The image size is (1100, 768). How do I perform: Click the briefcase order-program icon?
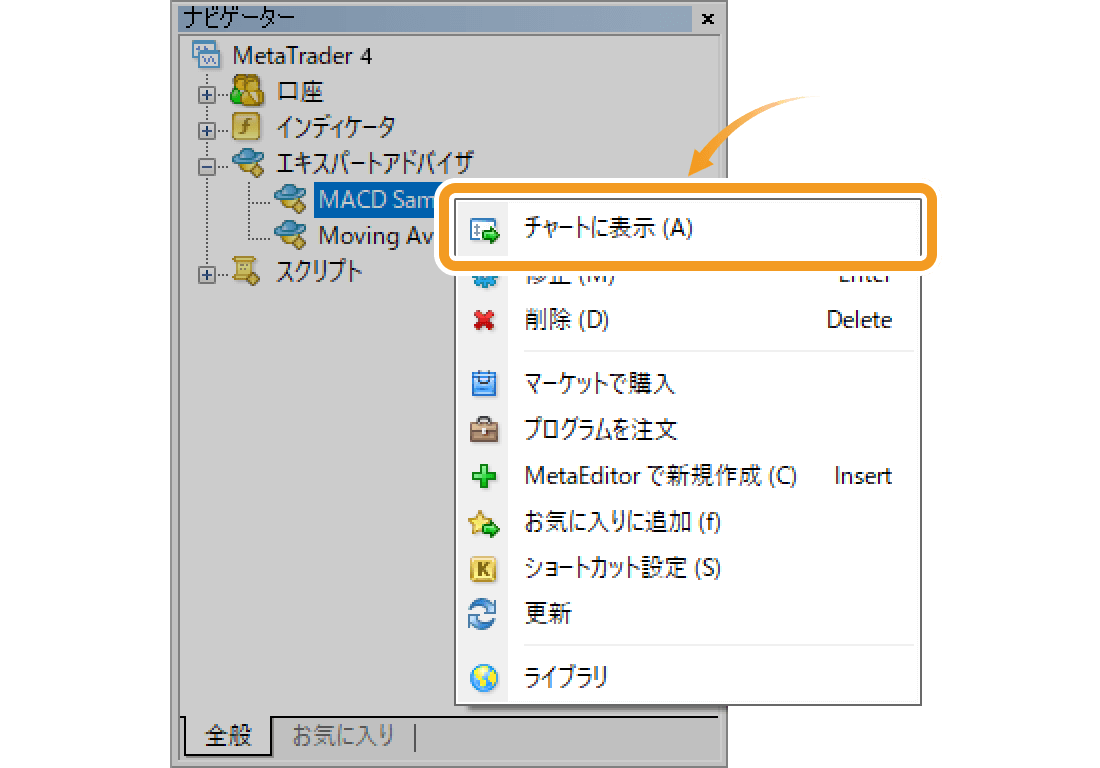484,429
